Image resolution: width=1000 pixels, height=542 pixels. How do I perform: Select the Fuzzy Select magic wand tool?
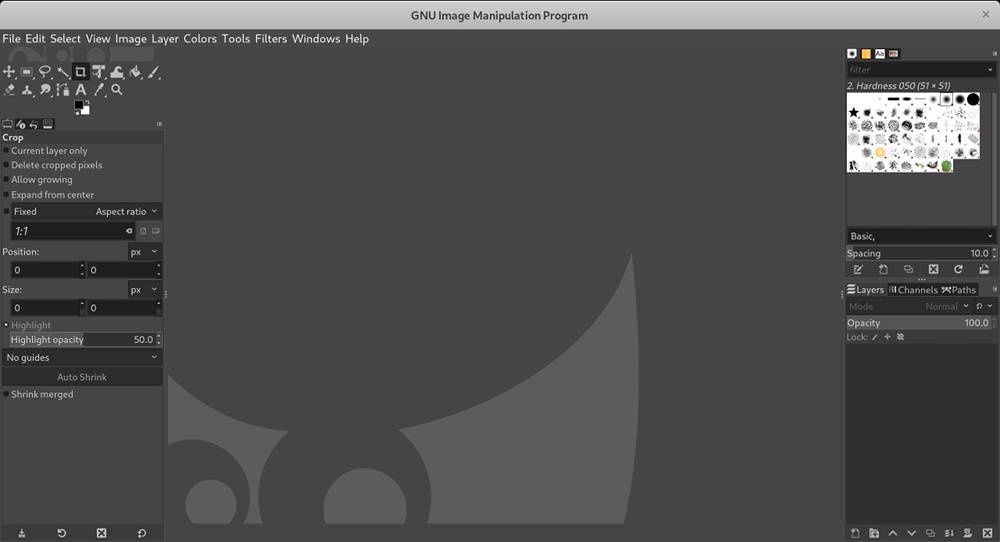pos(62,72)
